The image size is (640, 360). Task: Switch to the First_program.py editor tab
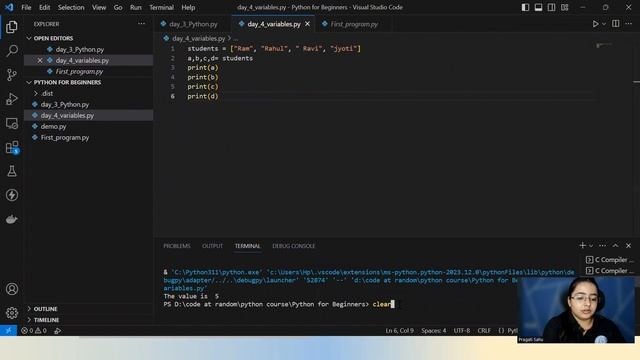coord(353,24)
